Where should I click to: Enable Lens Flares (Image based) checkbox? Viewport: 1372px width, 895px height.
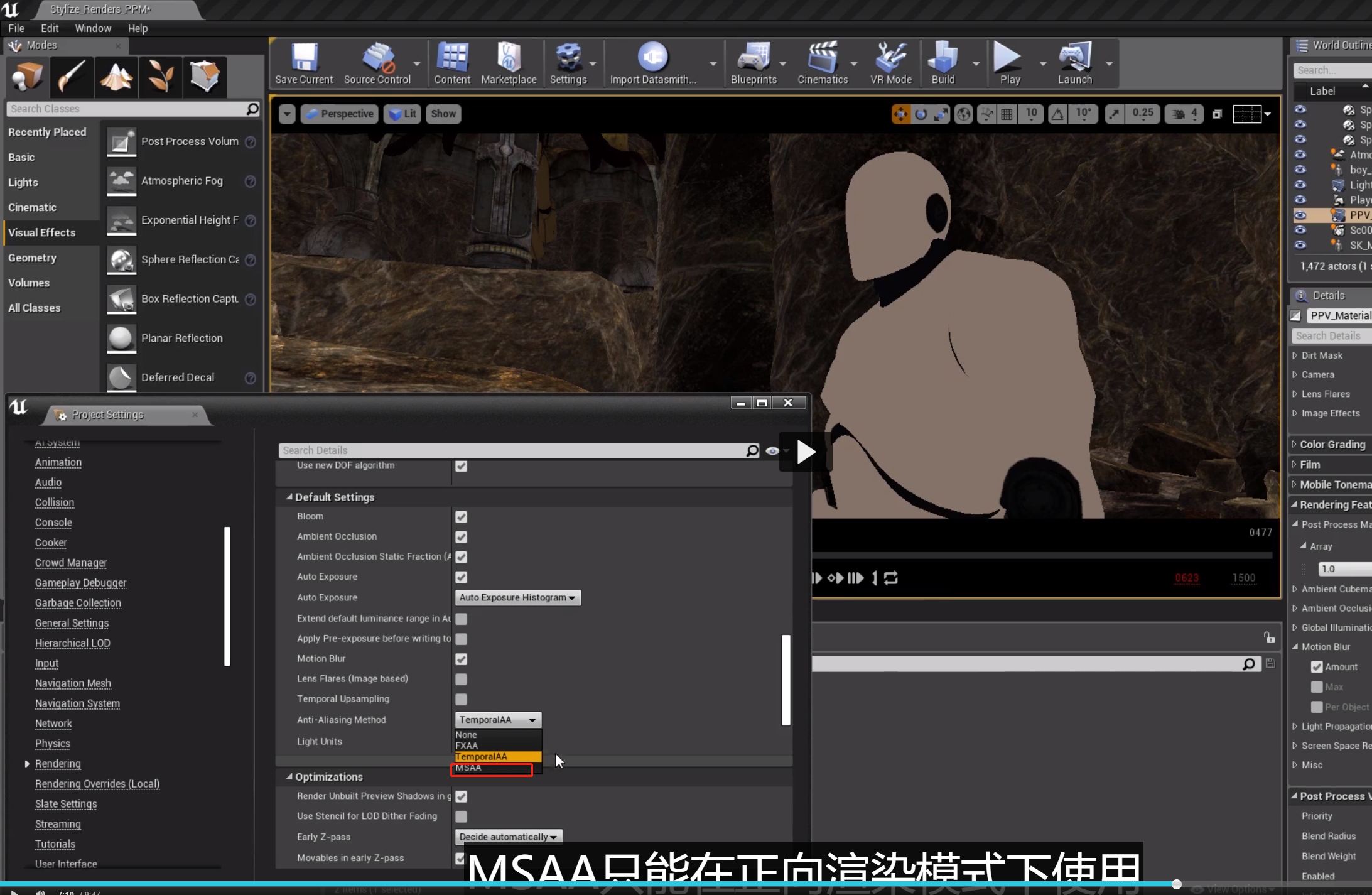click(x=462, y=679)
